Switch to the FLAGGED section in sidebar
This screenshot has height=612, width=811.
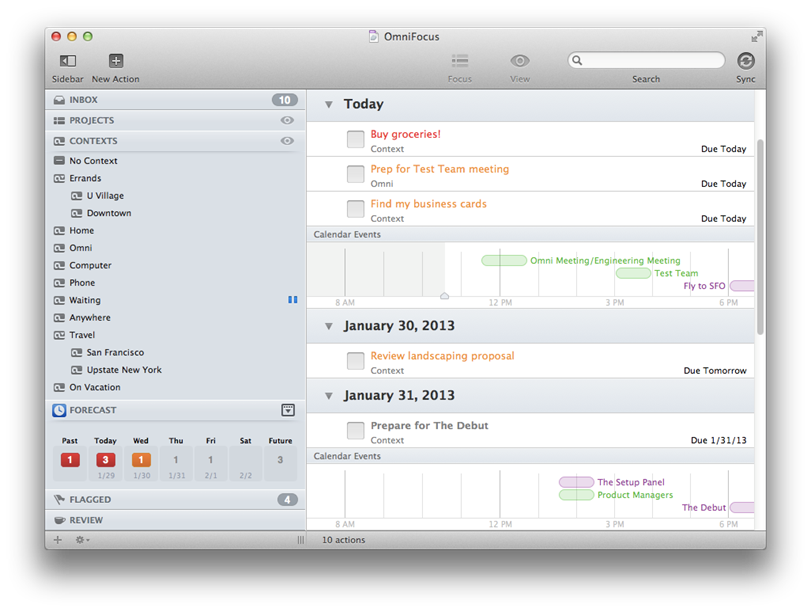point(100,499)
